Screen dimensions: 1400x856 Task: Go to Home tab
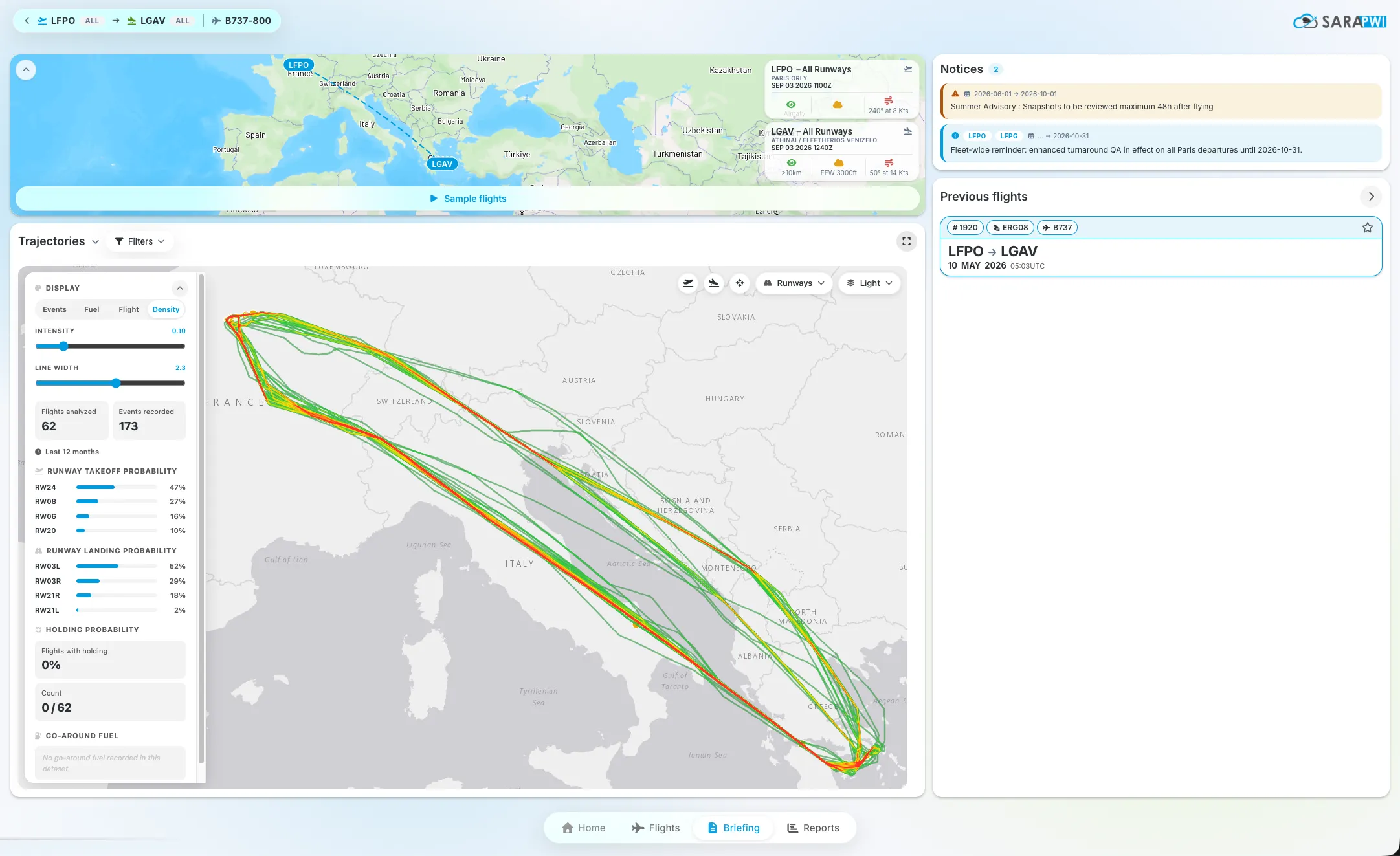pyautogui.click(x=584, y=828)
